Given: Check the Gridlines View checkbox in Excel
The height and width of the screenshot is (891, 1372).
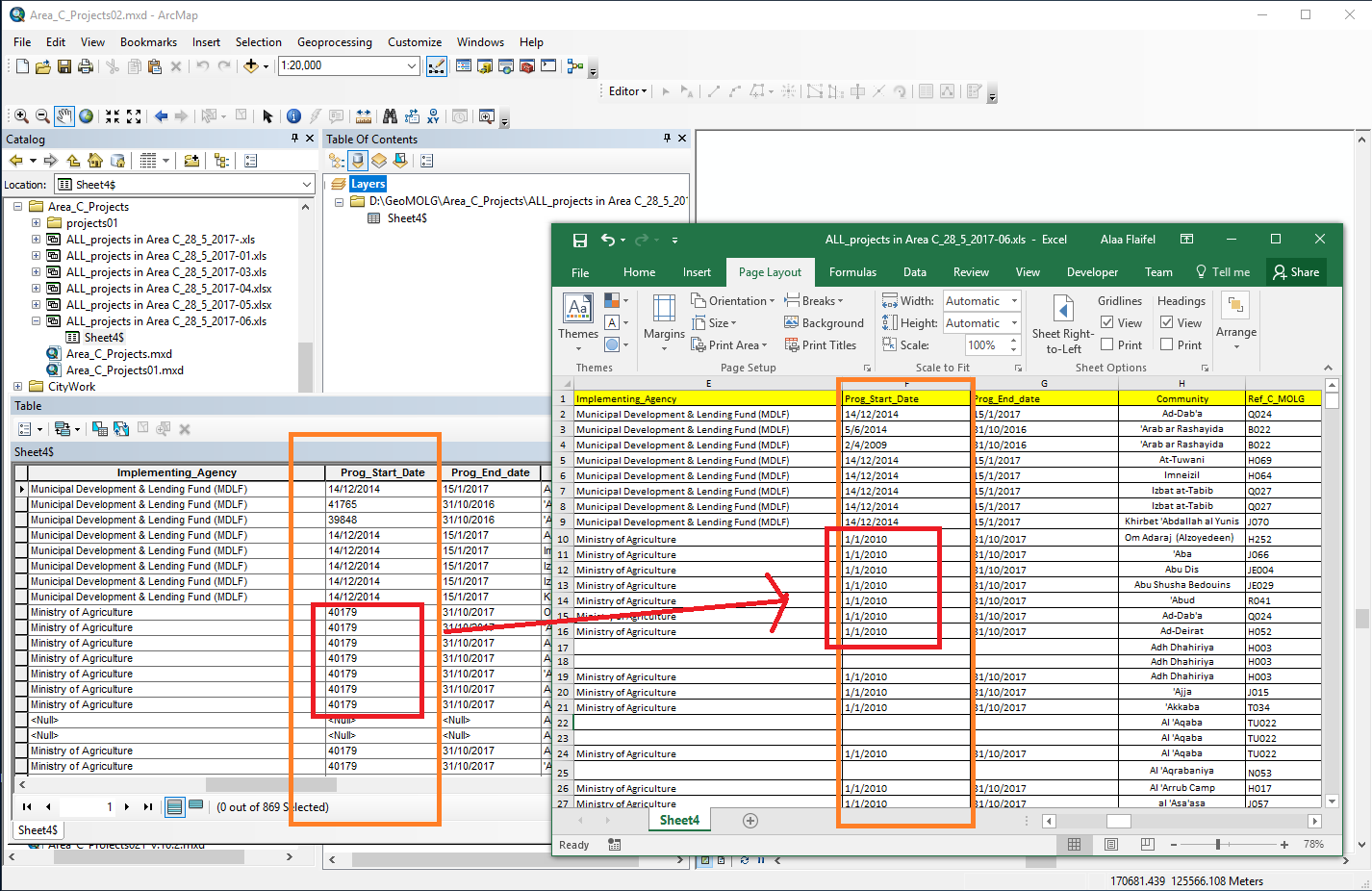Looking at the screenshot, I should click(x=1107, y=323).
